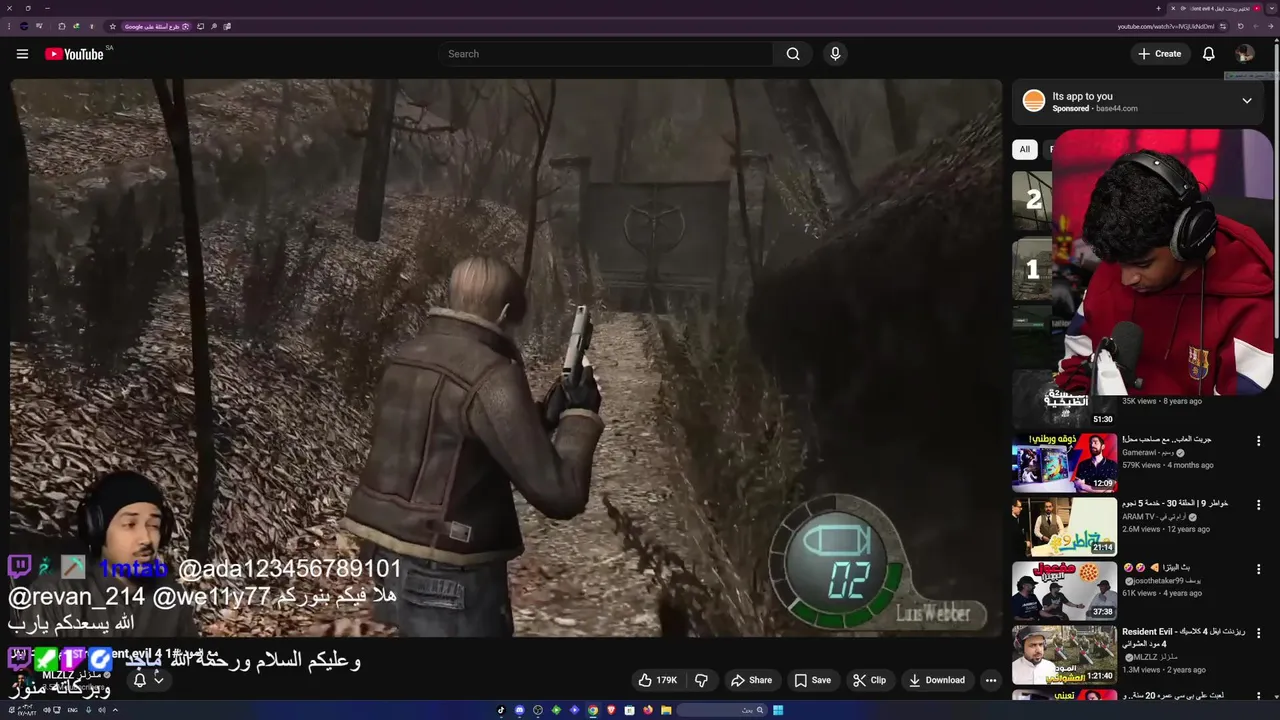Click the taskbar search box

720,710
